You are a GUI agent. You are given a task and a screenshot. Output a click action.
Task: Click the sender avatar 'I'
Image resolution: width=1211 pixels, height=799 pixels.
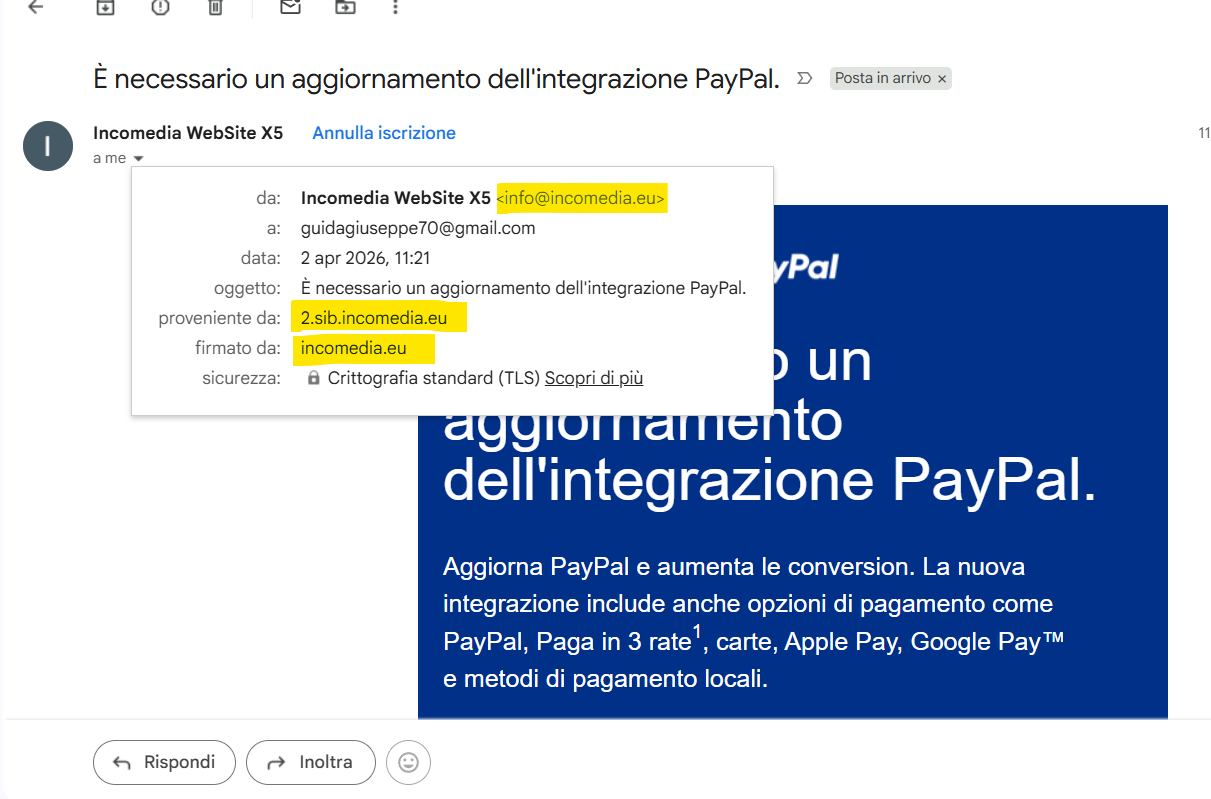point(48,146)
